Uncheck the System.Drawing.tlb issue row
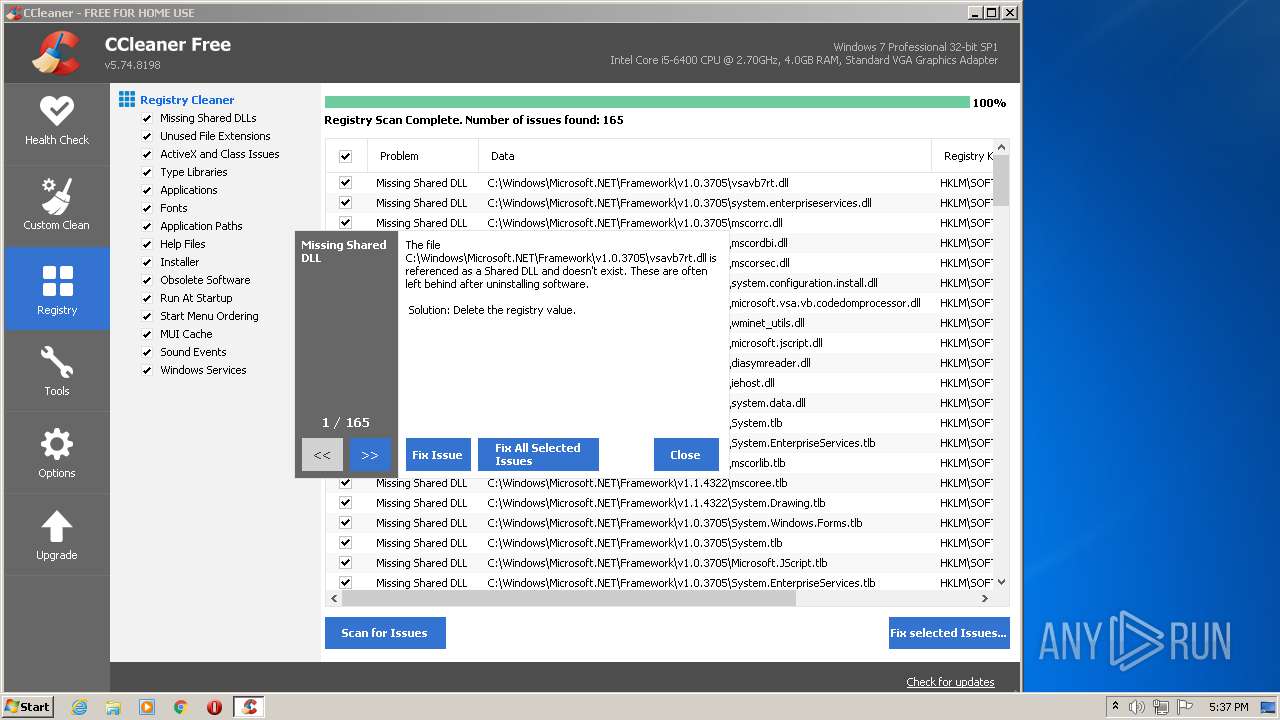Image resolution: width=1280 pixels, height=720 pixels. coord(345,503)
